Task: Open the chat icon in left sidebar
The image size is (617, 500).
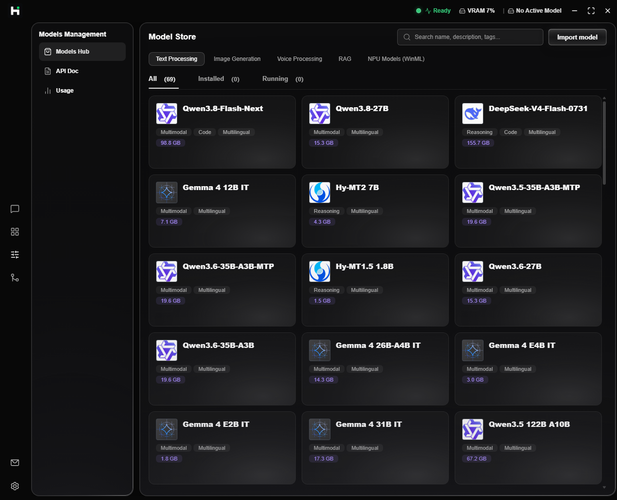Action: 15,209
